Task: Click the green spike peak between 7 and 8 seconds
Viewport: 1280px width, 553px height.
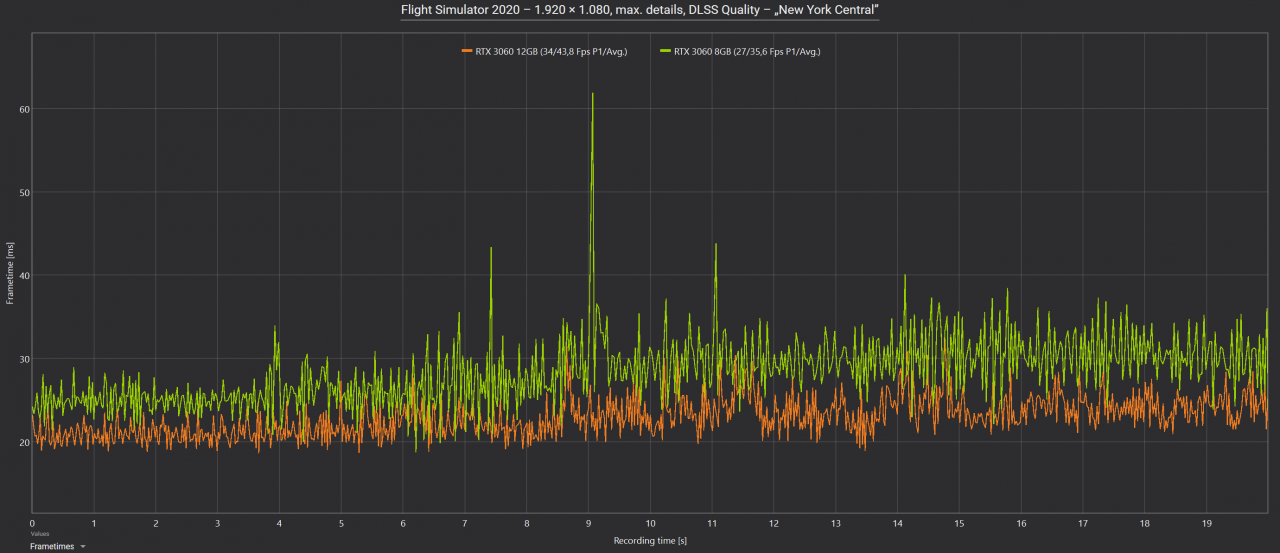Action: tap(491, 249)
